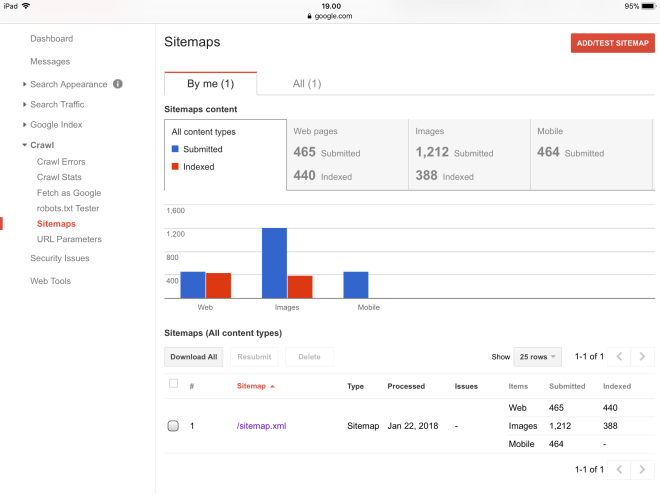Check the select-all checkbox in table header
The image size is (660, 495).
(174, 384)
